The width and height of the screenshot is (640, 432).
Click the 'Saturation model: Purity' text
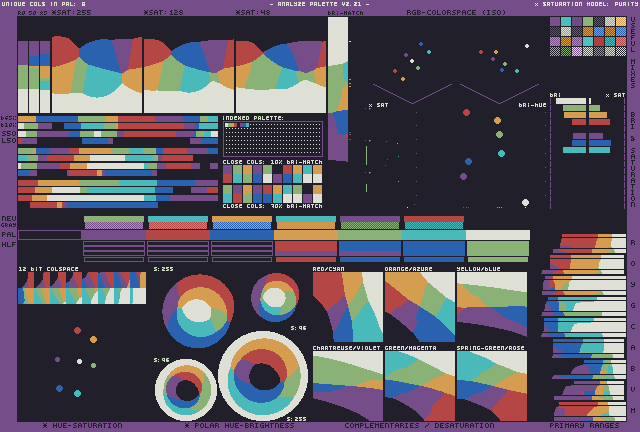(x=586, y=4)
